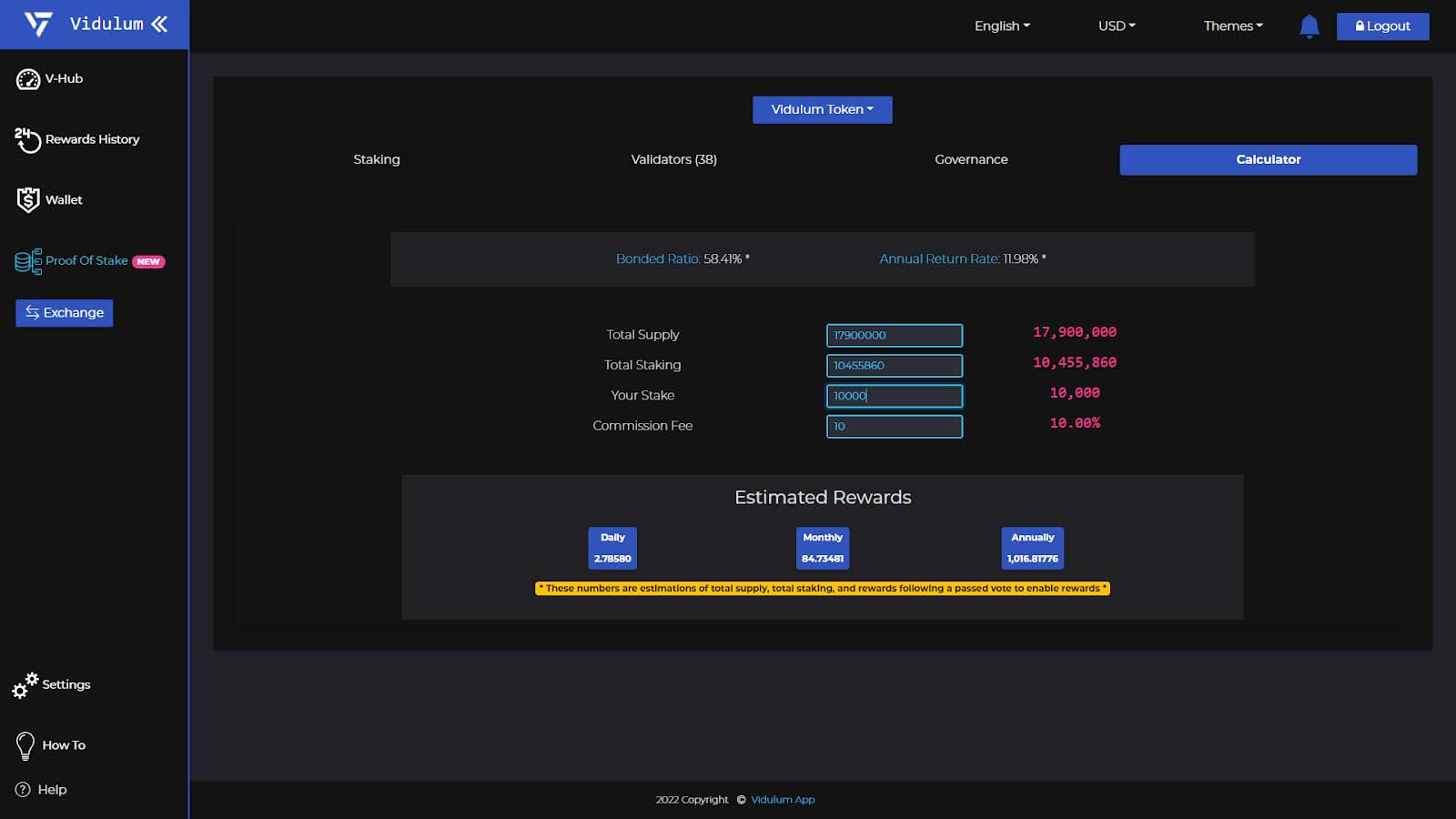
Task: Click the Monthly rewards badge
Action: click(823, 548)
